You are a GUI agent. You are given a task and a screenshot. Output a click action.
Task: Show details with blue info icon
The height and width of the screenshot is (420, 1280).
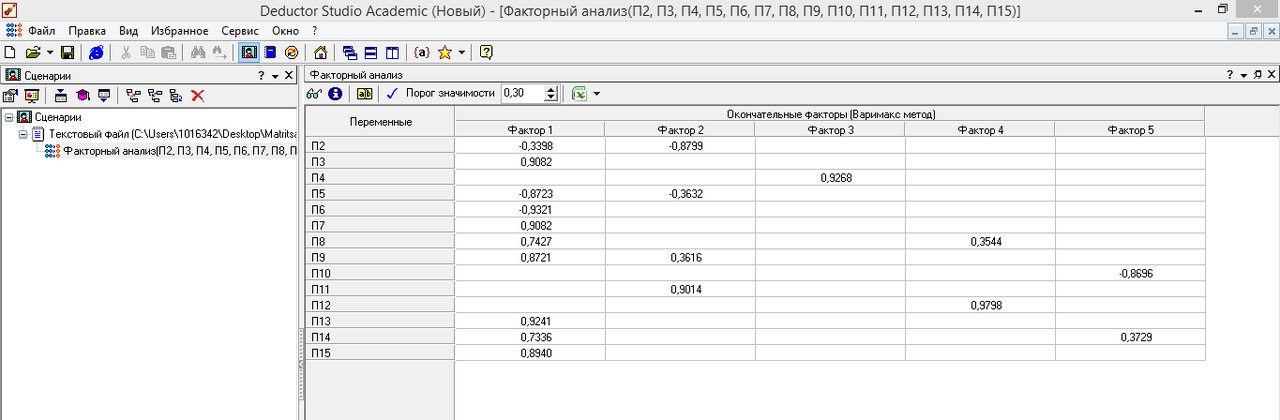tap(335, 93)
